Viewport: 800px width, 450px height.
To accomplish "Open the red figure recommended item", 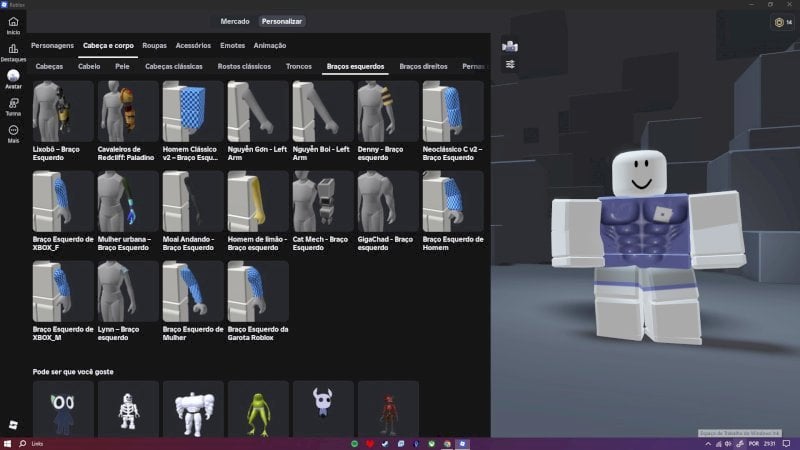I will 388,410.
